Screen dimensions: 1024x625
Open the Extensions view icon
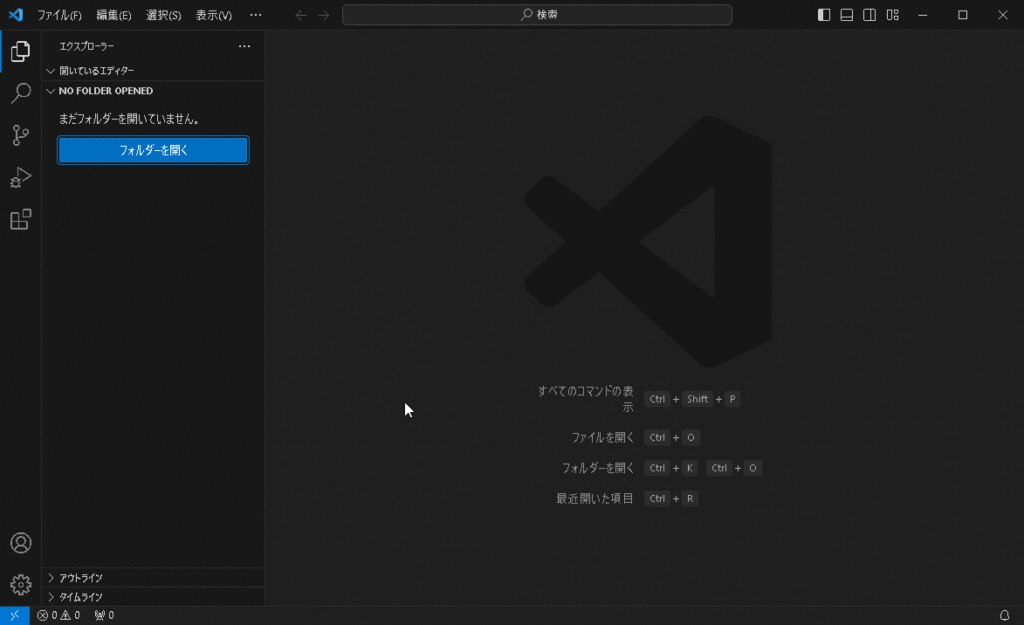(19, 219)
